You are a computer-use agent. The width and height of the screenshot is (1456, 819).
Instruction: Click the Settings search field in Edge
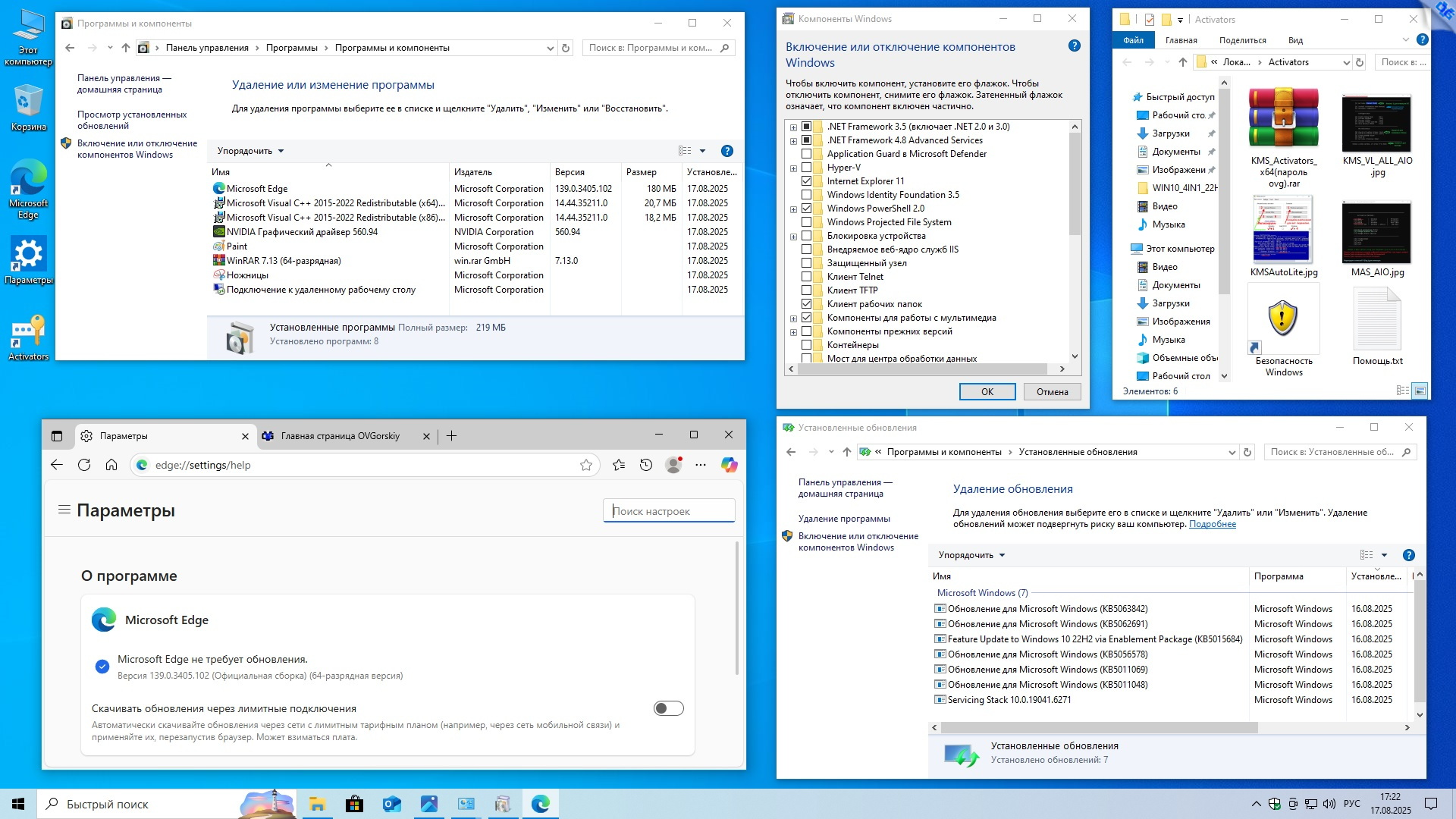(670, 511)
